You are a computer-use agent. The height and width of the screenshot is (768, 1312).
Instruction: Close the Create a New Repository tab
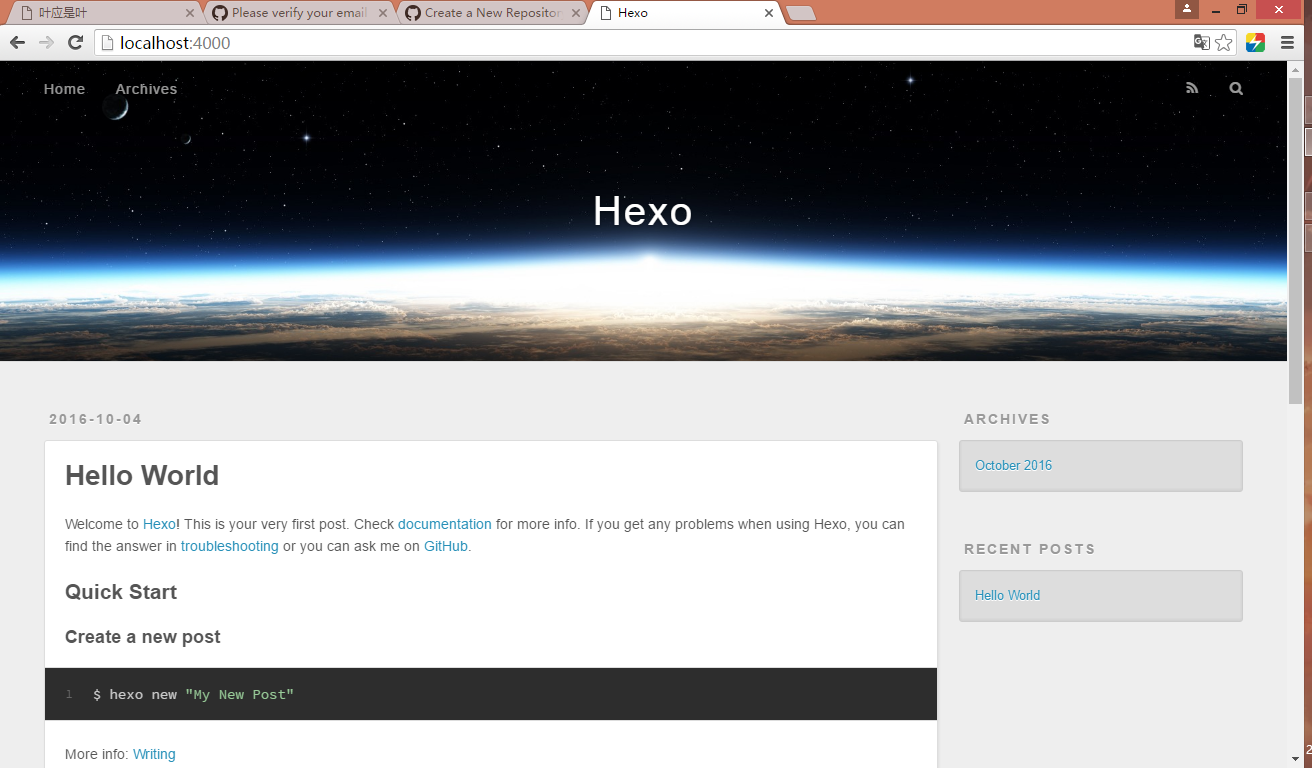click(x=575, y=13)
